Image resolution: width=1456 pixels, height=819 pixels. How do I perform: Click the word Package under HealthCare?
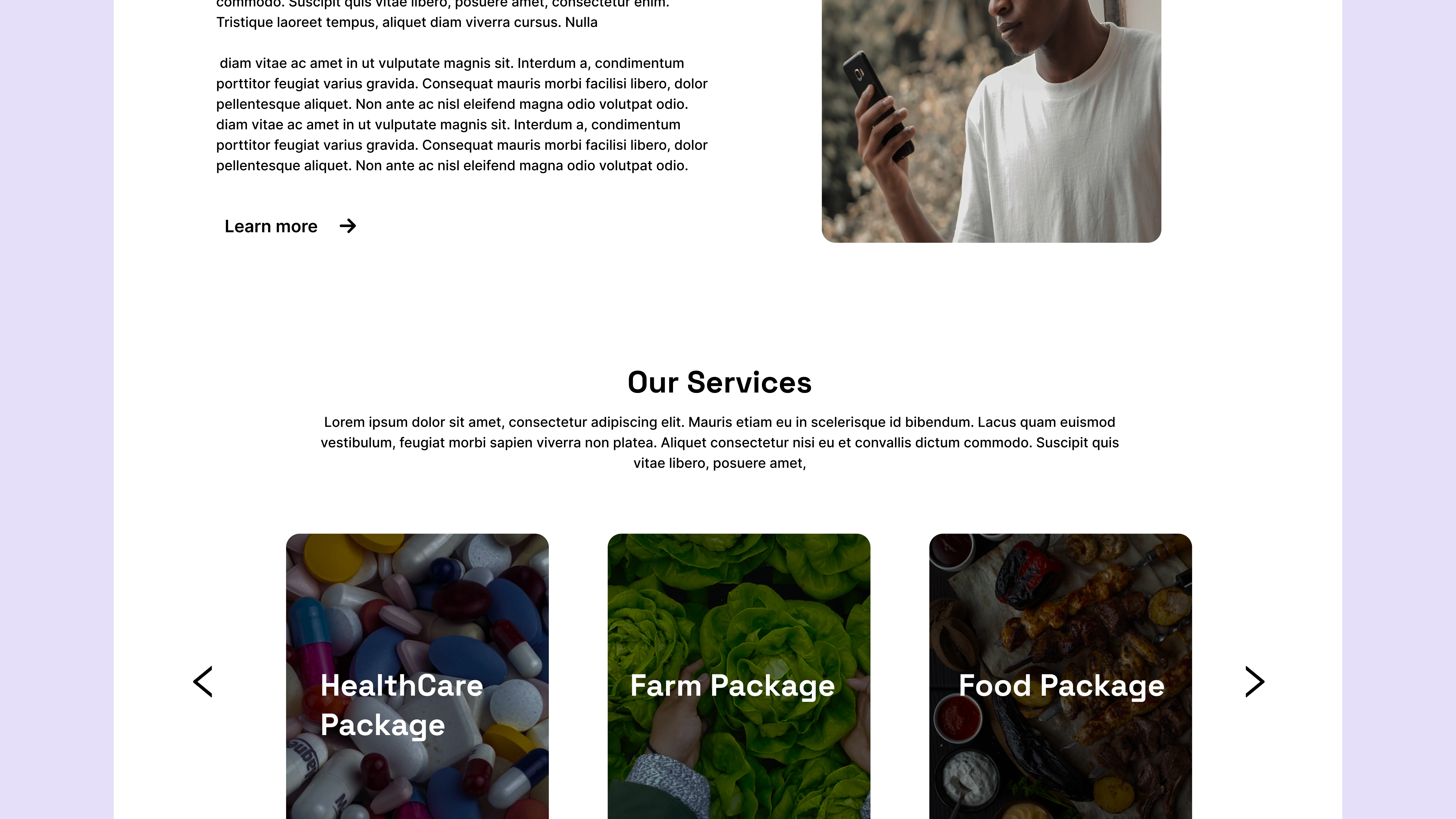click(383, 725)
